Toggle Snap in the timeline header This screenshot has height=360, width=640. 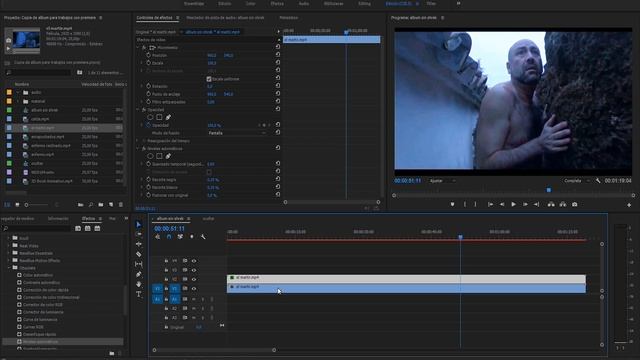pos(169,237)
